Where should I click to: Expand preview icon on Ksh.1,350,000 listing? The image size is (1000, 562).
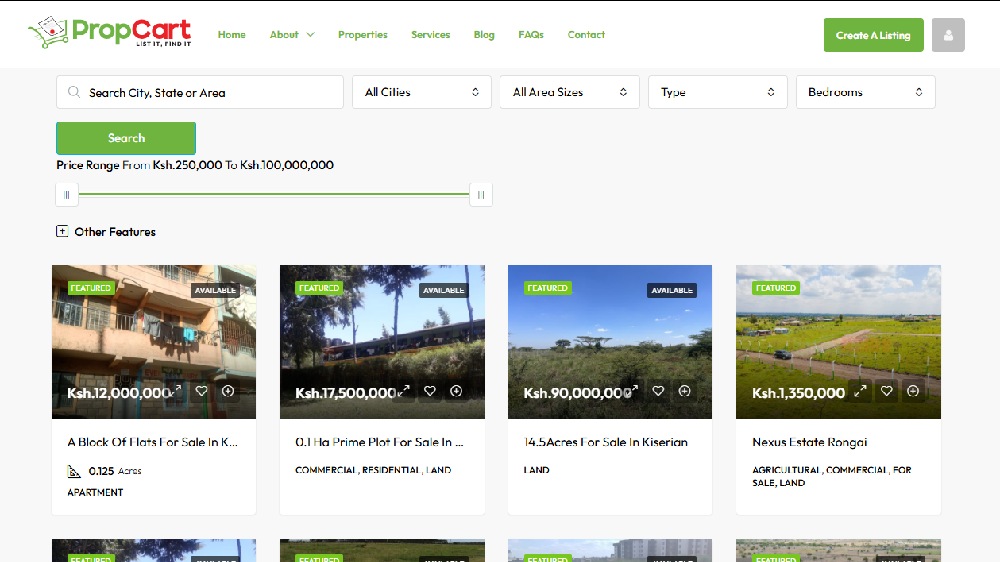860,391
